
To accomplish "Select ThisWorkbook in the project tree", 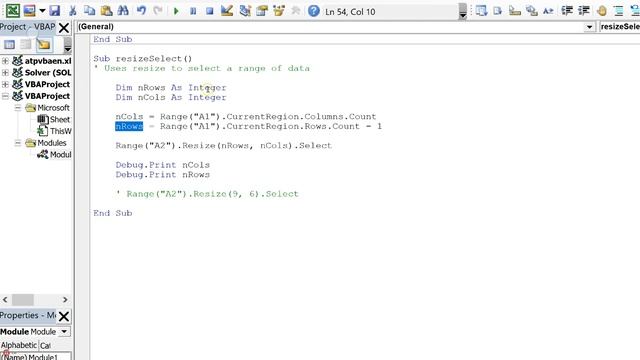I will [61, 131].
